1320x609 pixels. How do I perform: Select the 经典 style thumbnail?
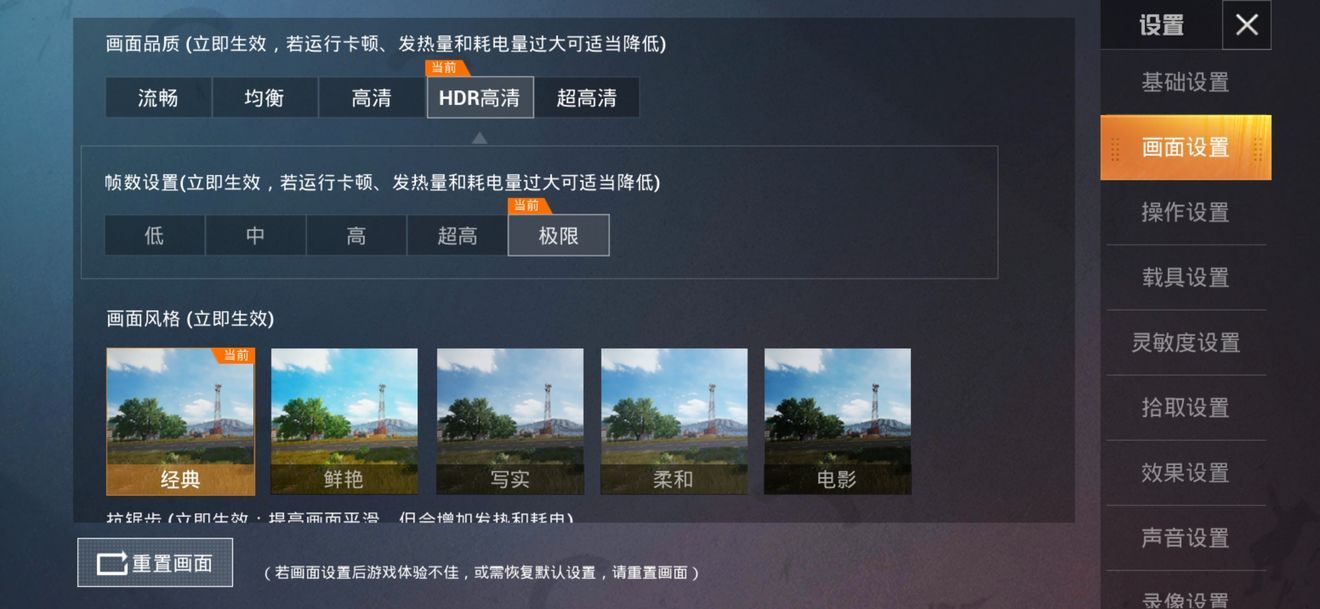(181, 421)
